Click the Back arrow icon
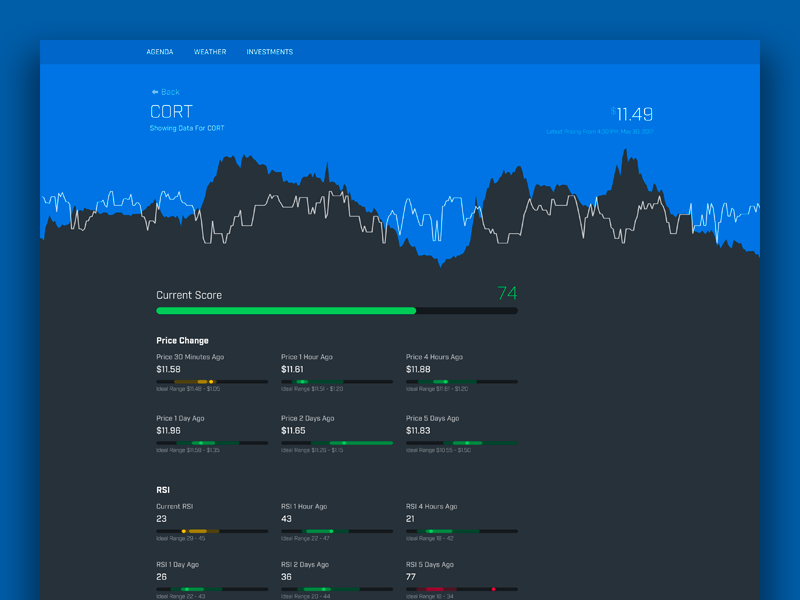 click(x=155, y=92)
